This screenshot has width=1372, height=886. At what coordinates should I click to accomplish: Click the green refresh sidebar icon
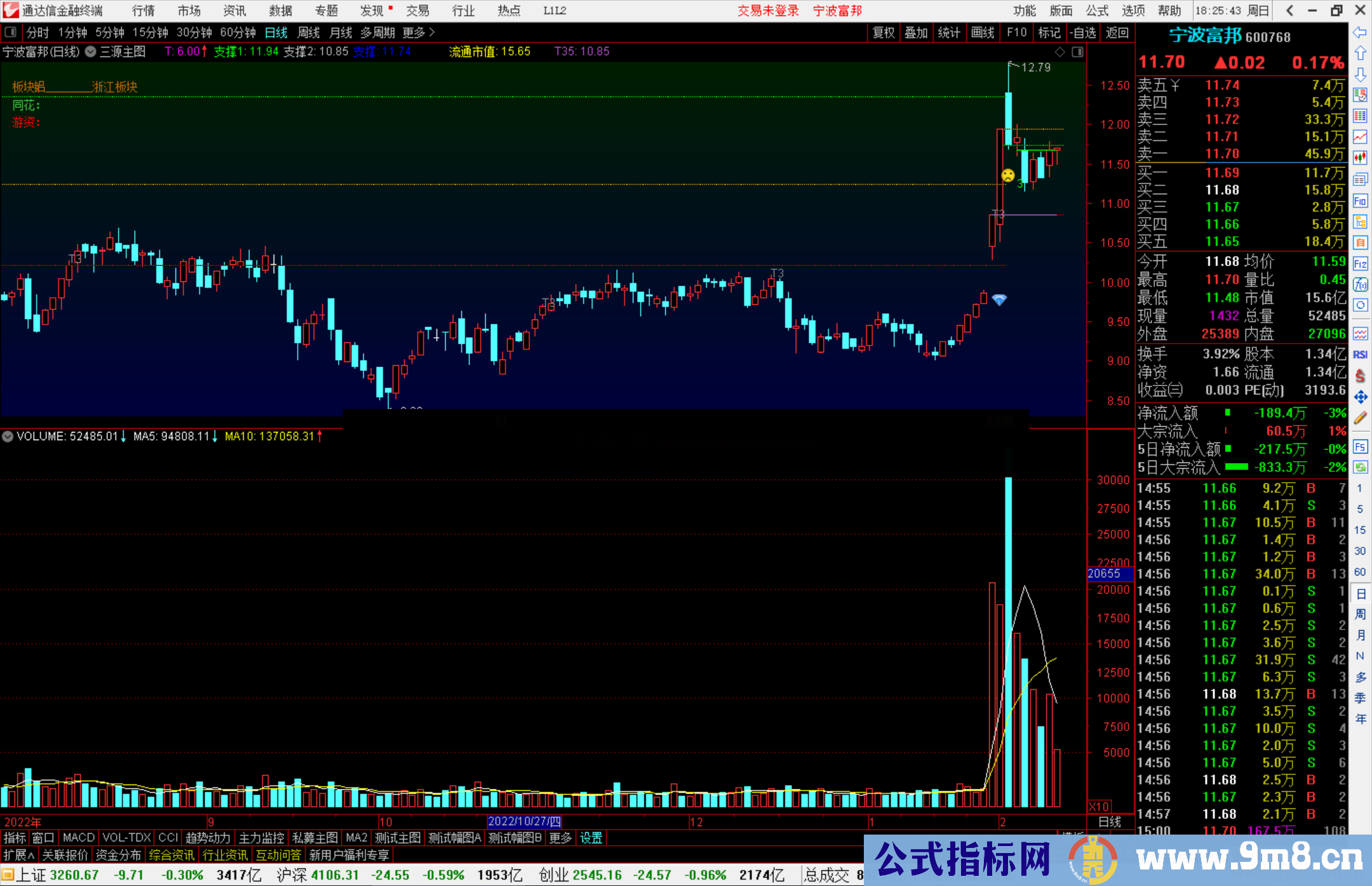[1360, 467]
